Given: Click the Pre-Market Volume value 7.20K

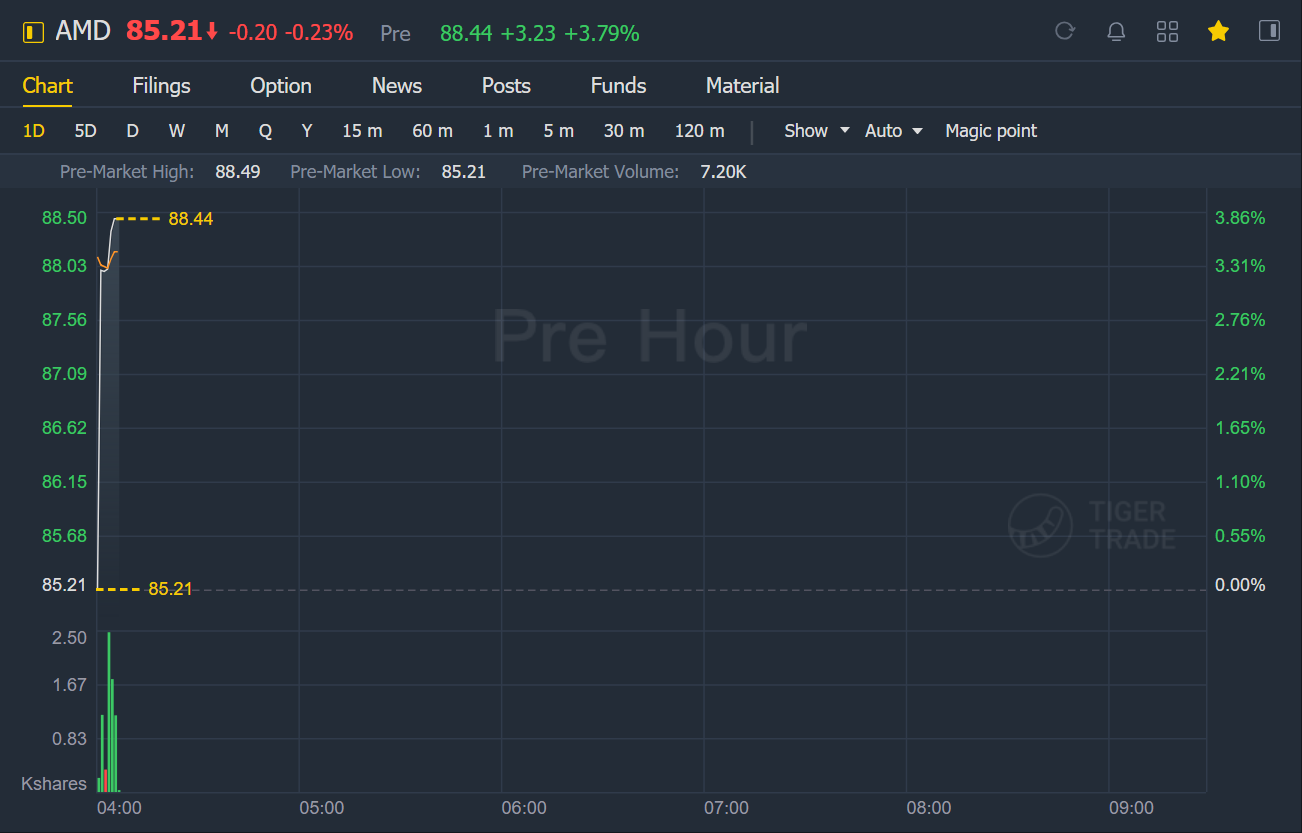Looking at the screenshot, I should tap(723, 172).
